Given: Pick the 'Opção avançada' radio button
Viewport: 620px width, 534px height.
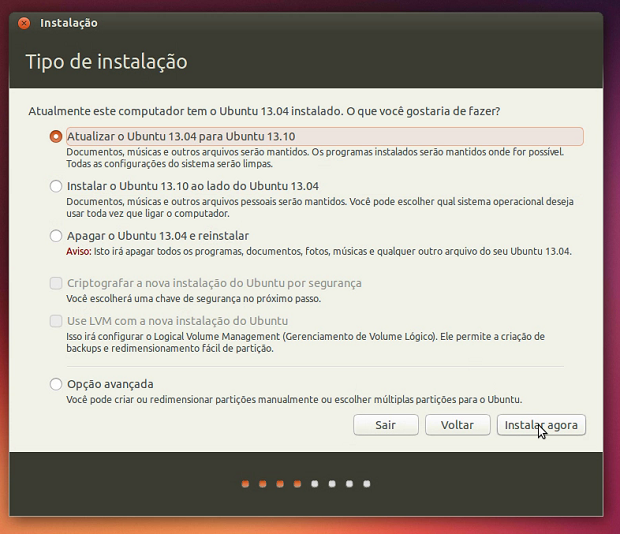Looking at the screenshot, I should (x=56, y=384).
